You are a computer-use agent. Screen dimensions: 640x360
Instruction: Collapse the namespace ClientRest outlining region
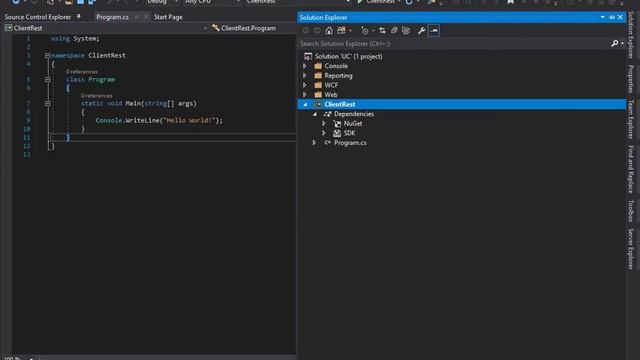(x=47, y=56)
